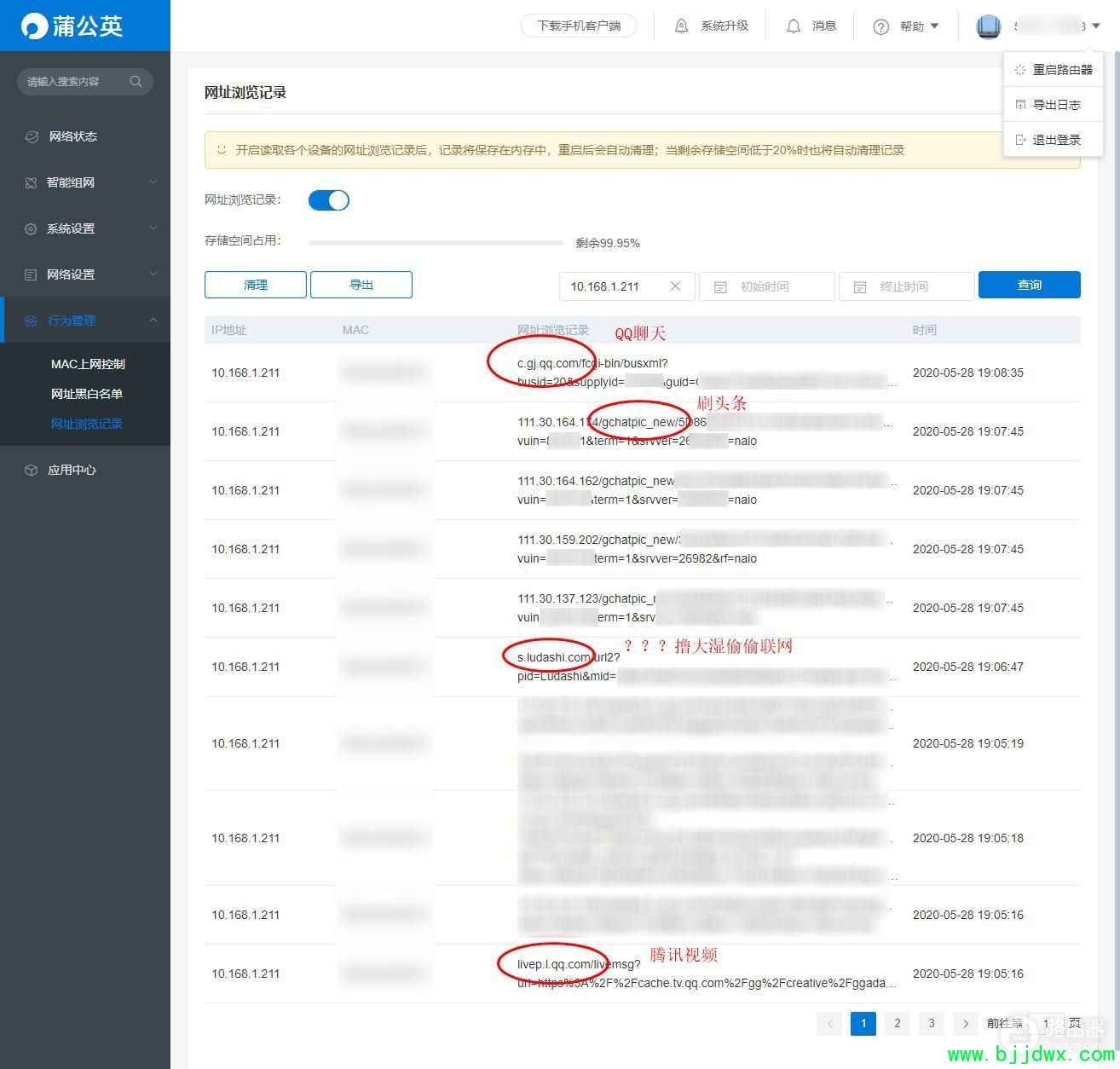Click the 系统升级 bell icon
Image resolution: width=1120 pixels, height=1069 pixels.
681,26
